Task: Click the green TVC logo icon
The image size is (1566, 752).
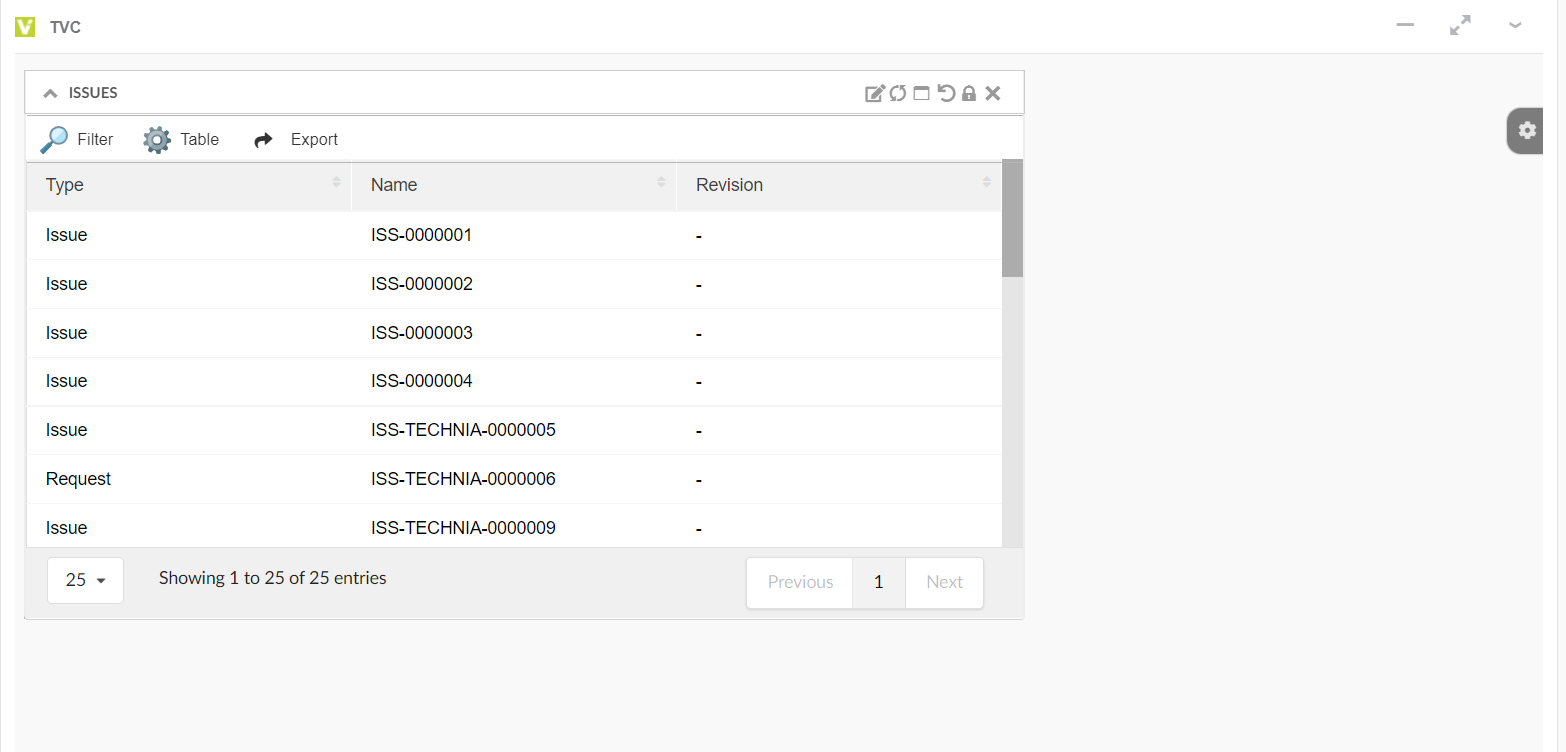Action: pos(26,27)
